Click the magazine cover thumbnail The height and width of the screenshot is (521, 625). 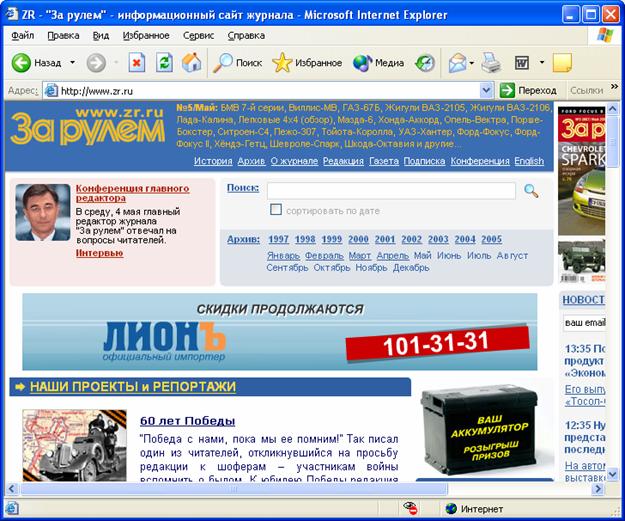(581, 171)
